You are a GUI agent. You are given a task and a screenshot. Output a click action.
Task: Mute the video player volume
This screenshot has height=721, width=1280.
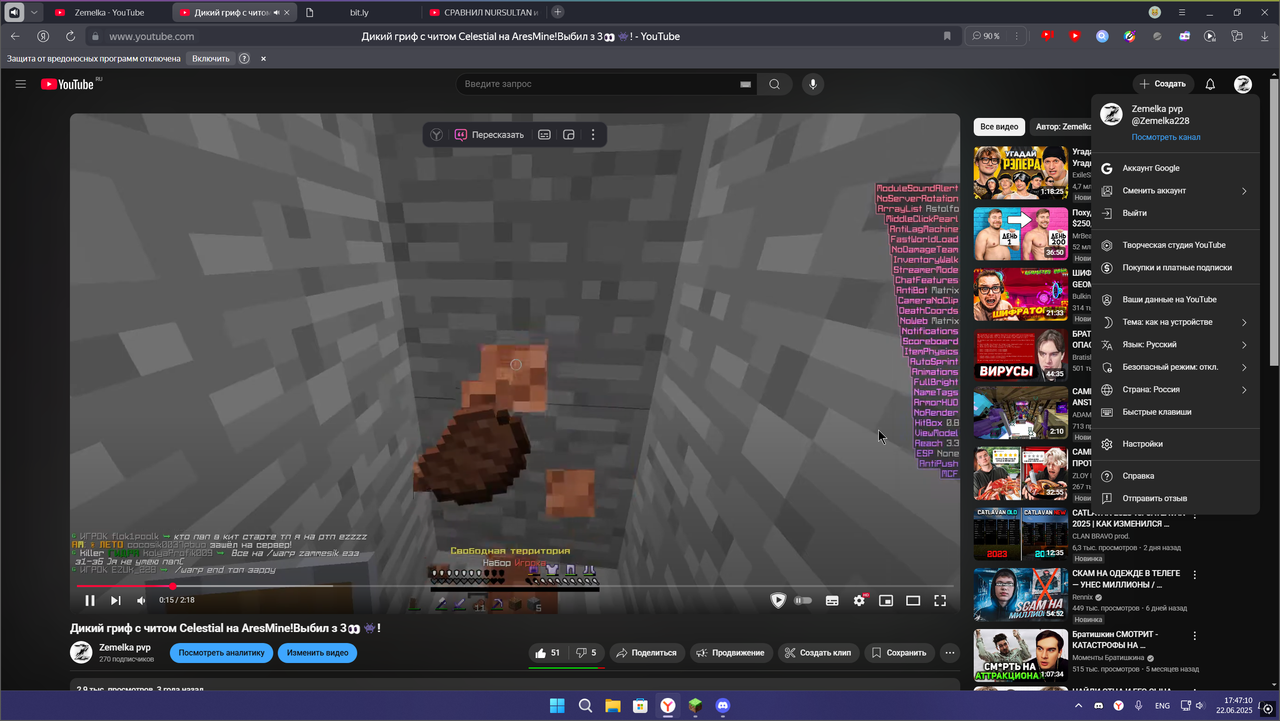click(141, 600)
